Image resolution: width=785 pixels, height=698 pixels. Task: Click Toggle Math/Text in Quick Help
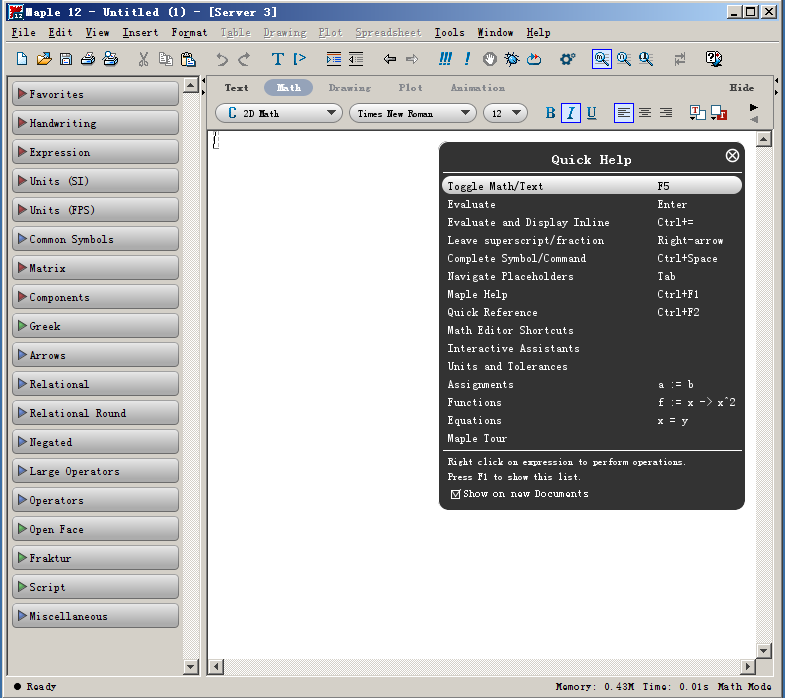tap(592, 186)
